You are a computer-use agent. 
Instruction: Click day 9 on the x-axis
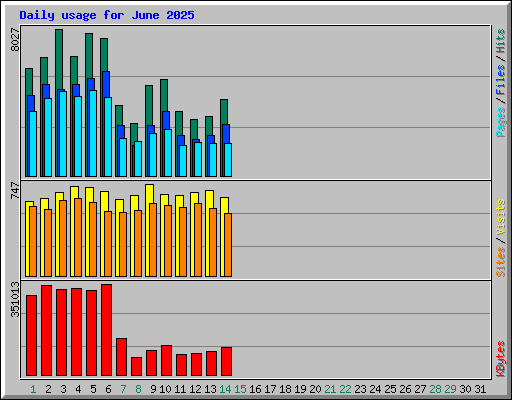[153, 389]
